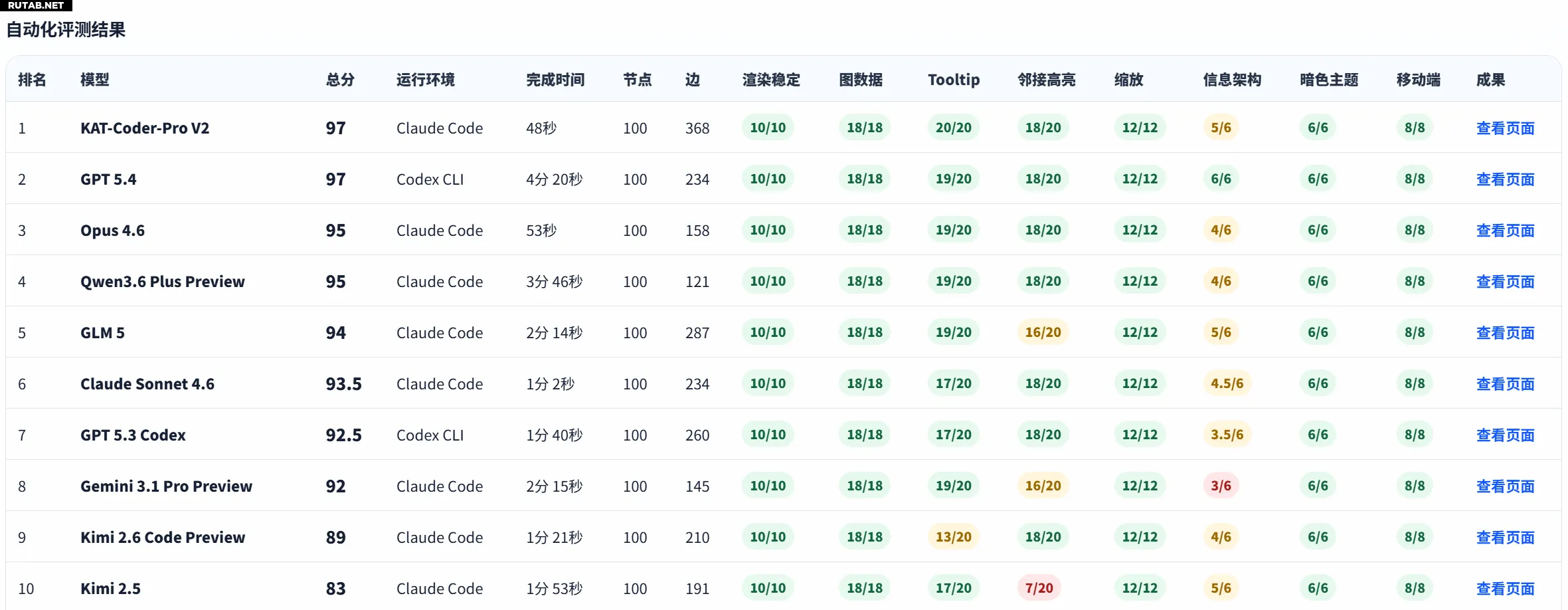Open the GLM 5 查看页面 link
The image size is (1568, 610).
point(1505,333)
